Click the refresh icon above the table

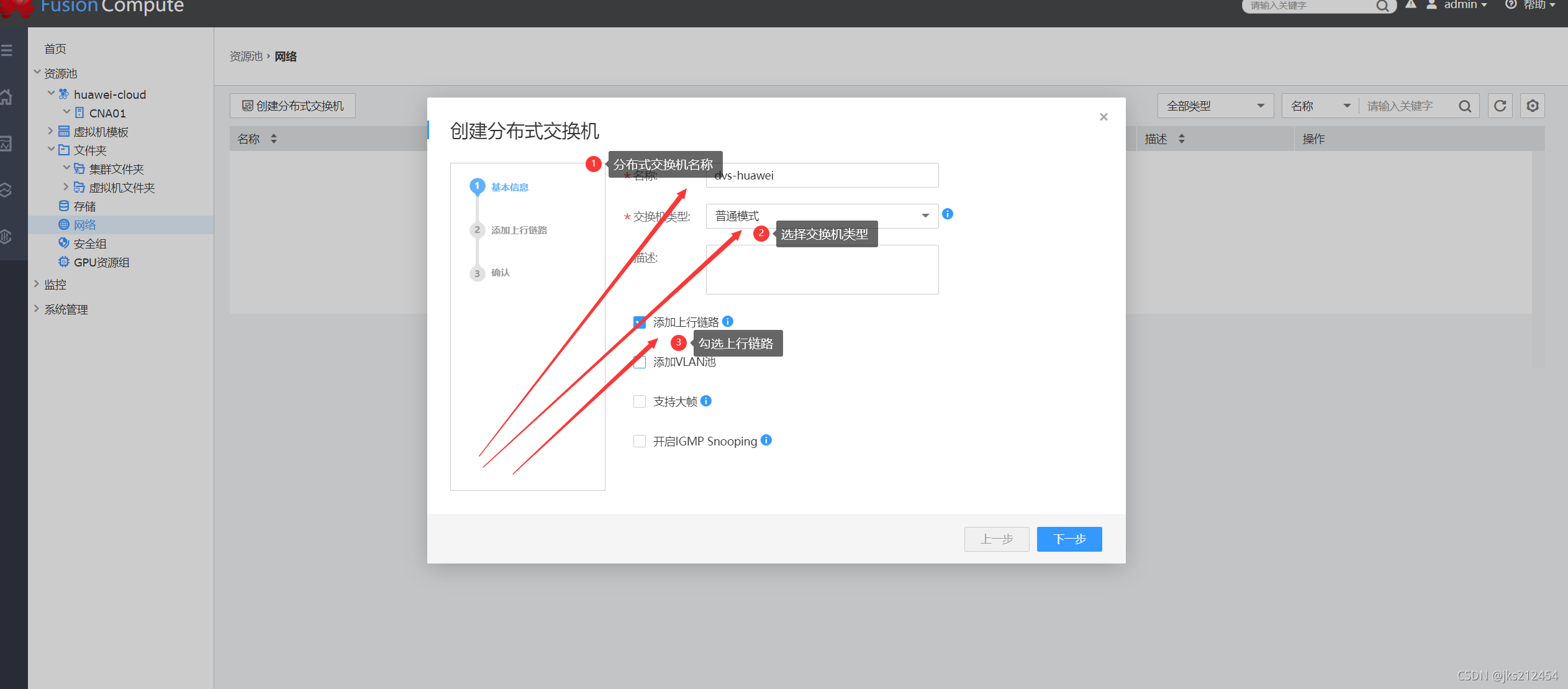pos(1500,106)
